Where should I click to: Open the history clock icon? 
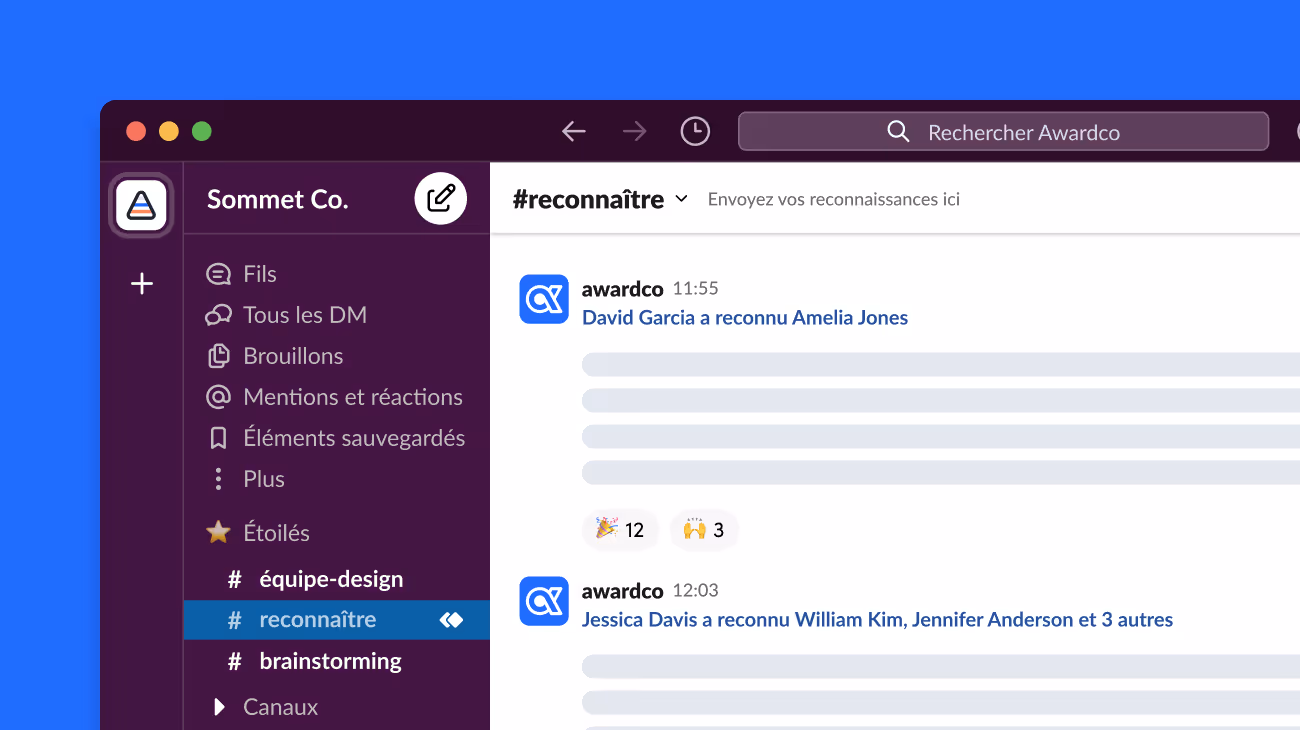695,131
